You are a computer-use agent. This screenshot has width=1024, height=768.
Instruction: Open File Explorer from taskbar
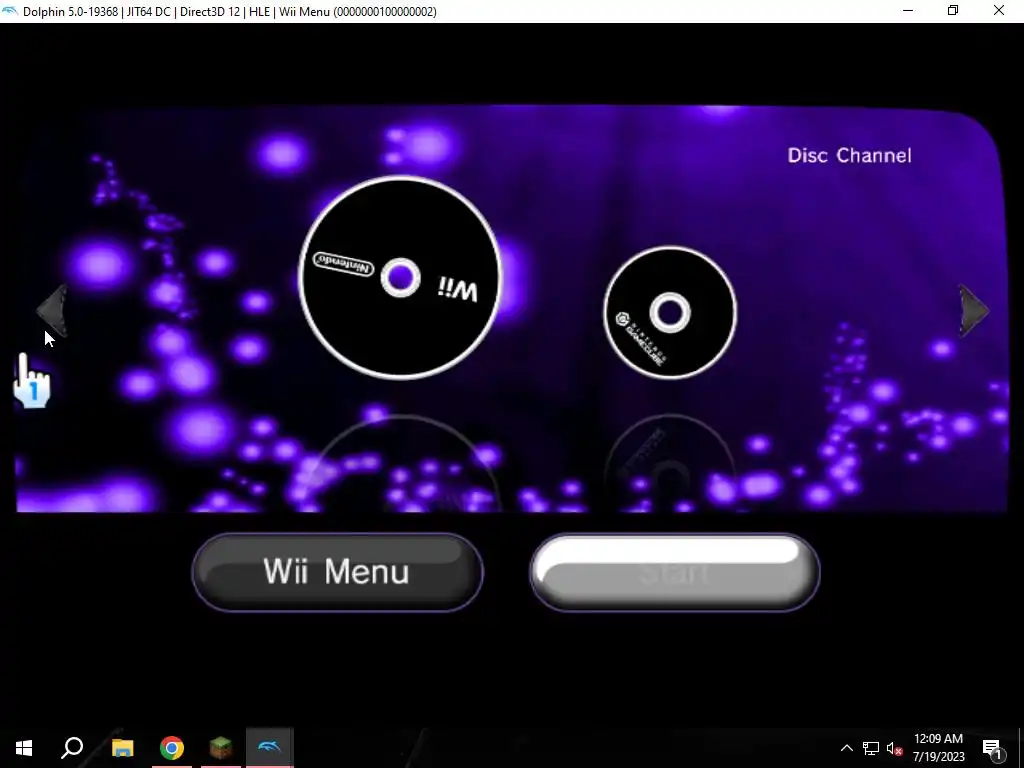click(x=122, y=748)
